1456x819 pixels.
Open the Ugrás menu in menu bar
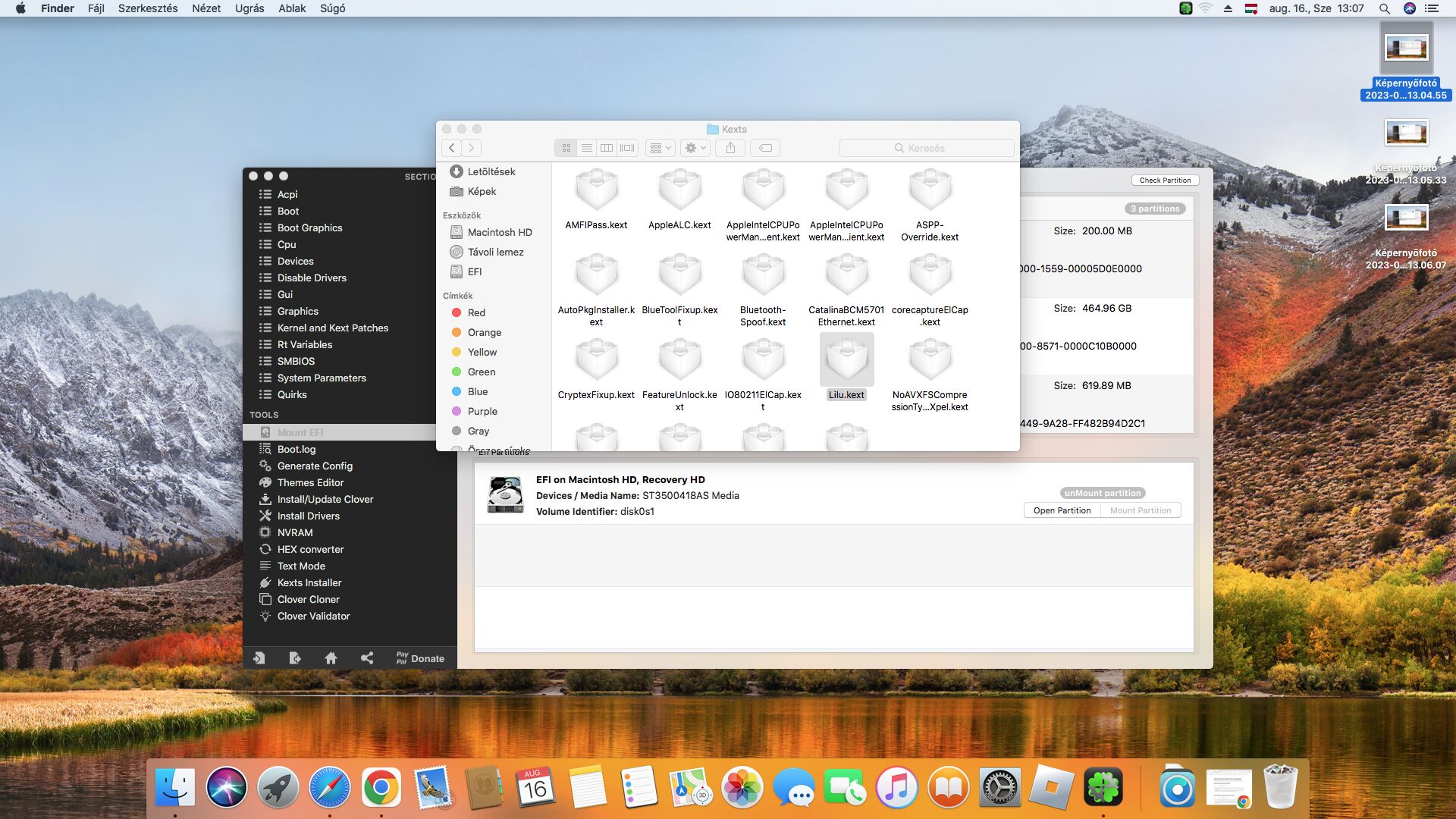(x=249, y=8)
